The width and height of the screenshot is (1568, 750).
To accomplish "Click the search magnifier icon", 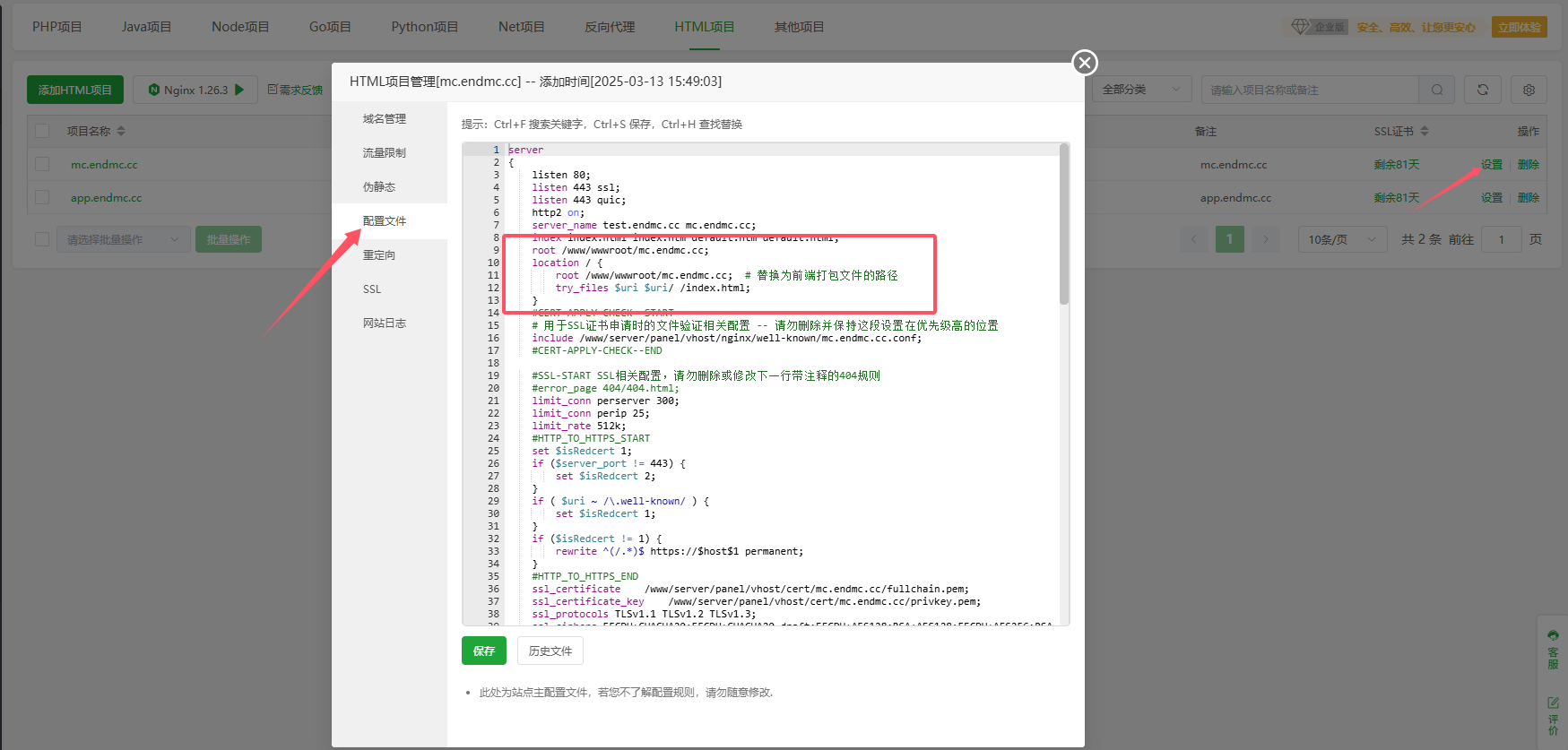I will point(1437,90).
